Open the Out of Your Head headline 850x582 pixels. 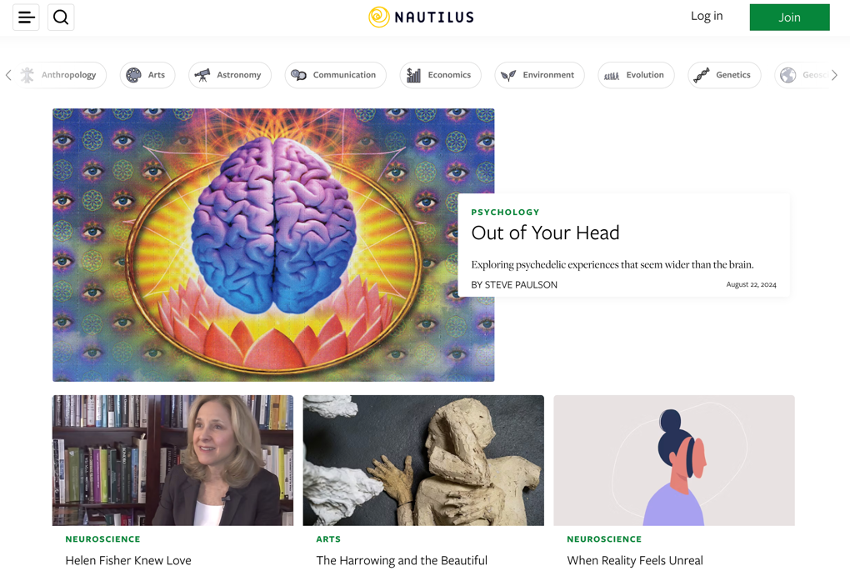(x=545, y=232)
